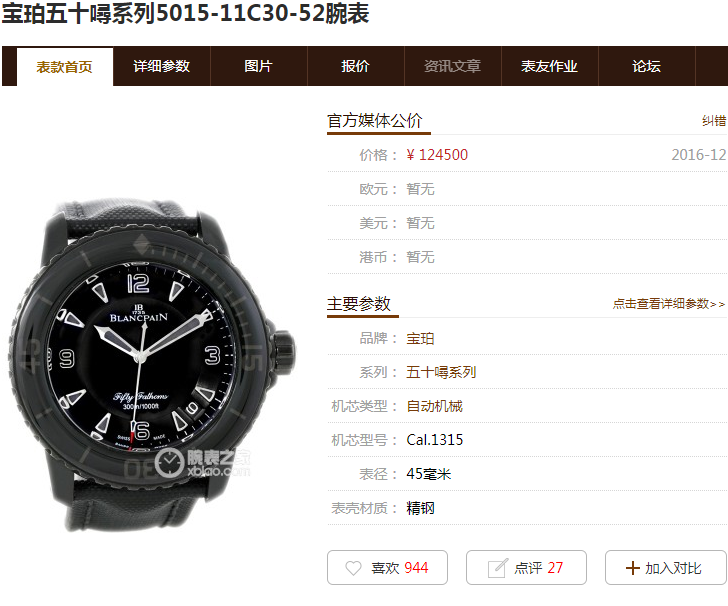
Task: Click the 点评 27 button
Action: [x=526, y=568]
